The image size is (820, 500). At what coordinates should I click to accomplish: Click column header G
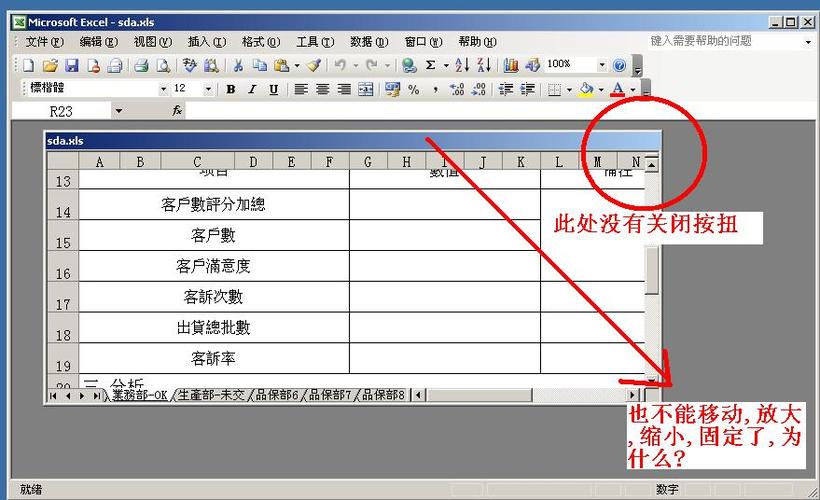coord(368,162)
